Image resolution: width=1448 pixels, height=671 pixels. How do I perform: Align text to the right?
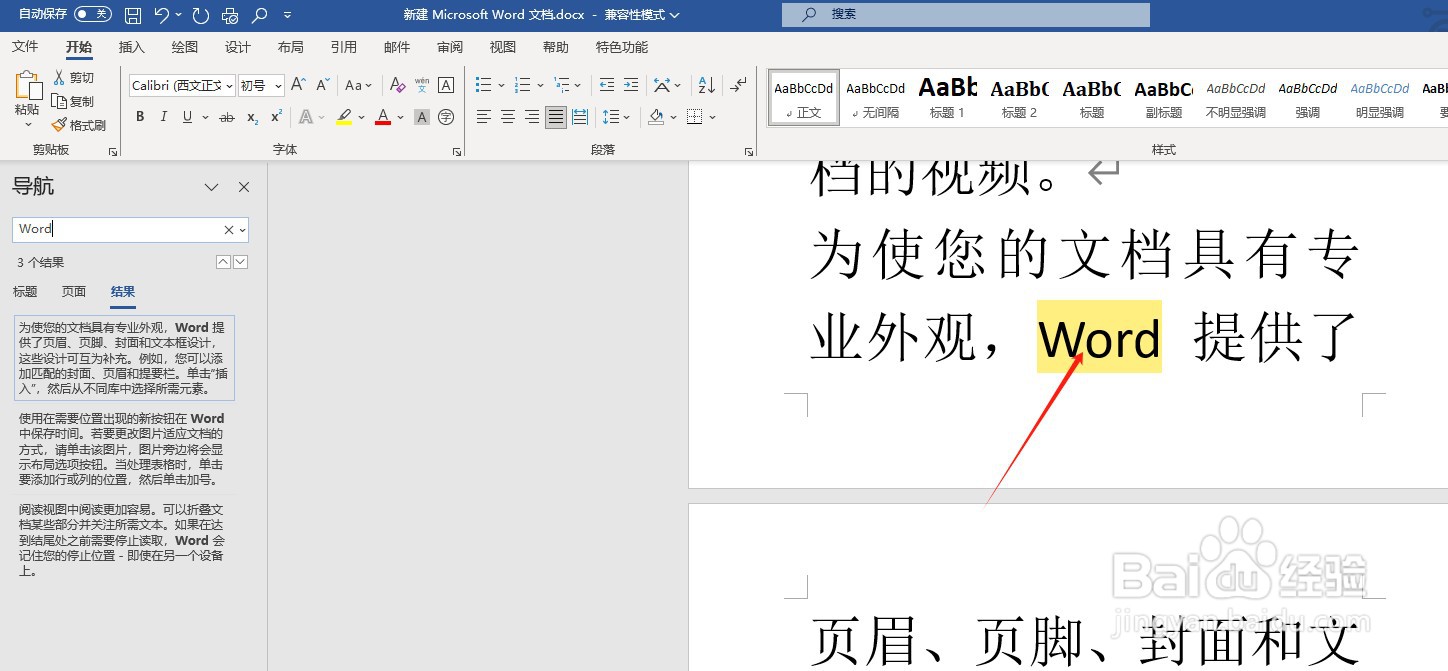pos(532,118)
